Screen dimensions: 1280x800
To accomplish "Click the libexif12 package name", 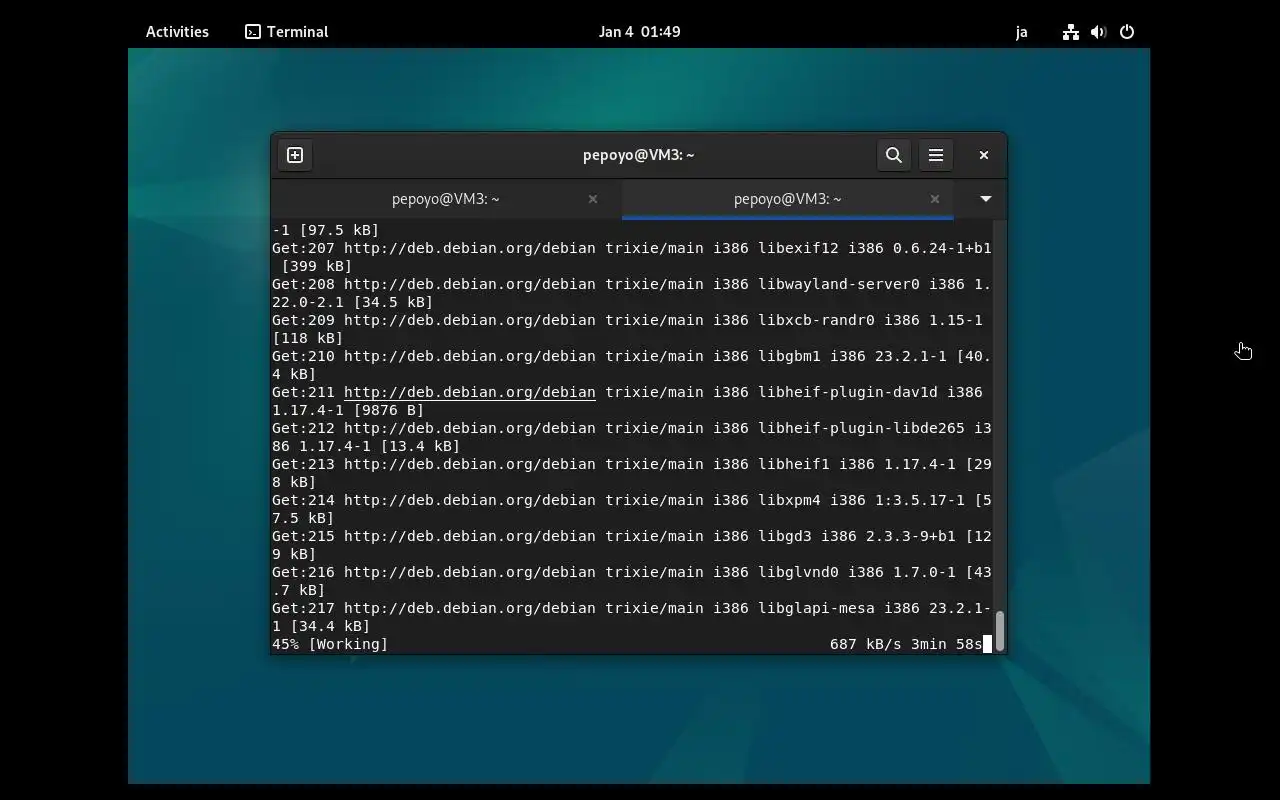I will [798, 248].
